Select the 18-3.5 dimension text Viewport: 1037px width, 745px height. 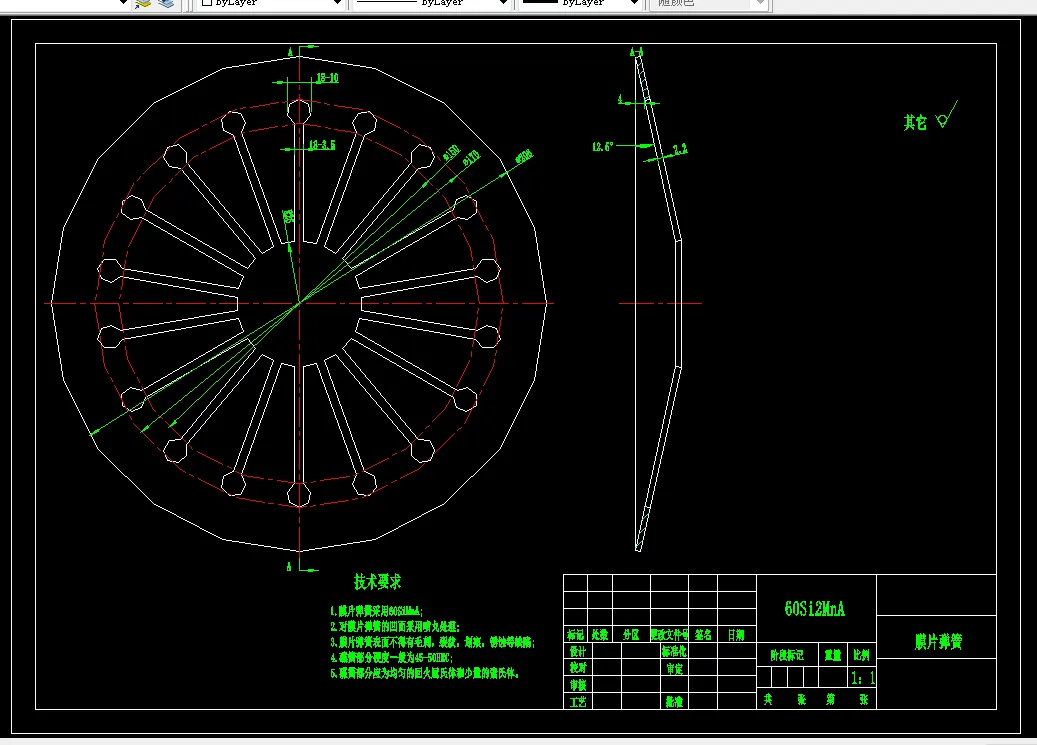pos(322,144)
